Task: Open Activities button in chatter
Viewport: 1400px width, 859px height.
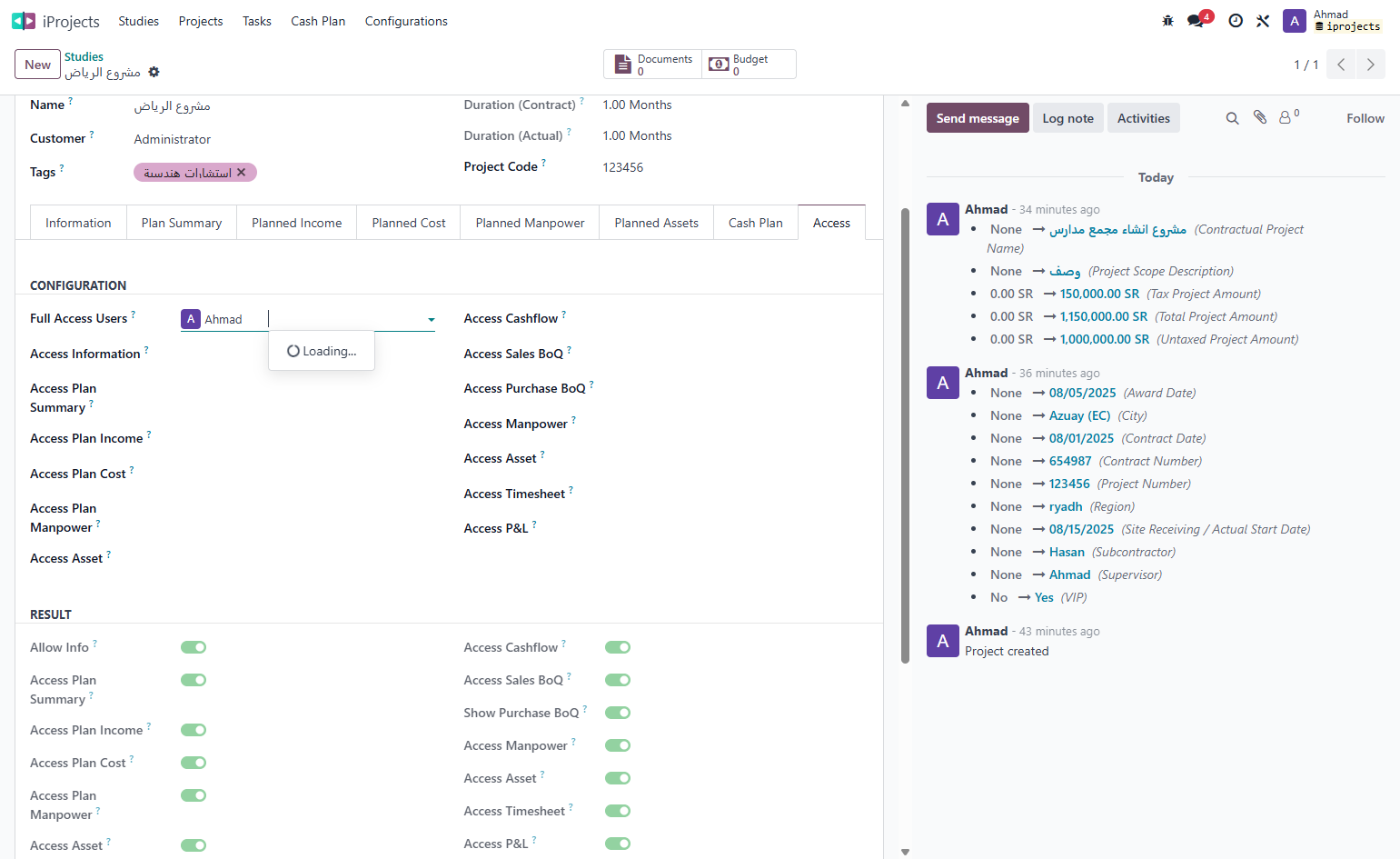Action: click(x=1143, y=118)
